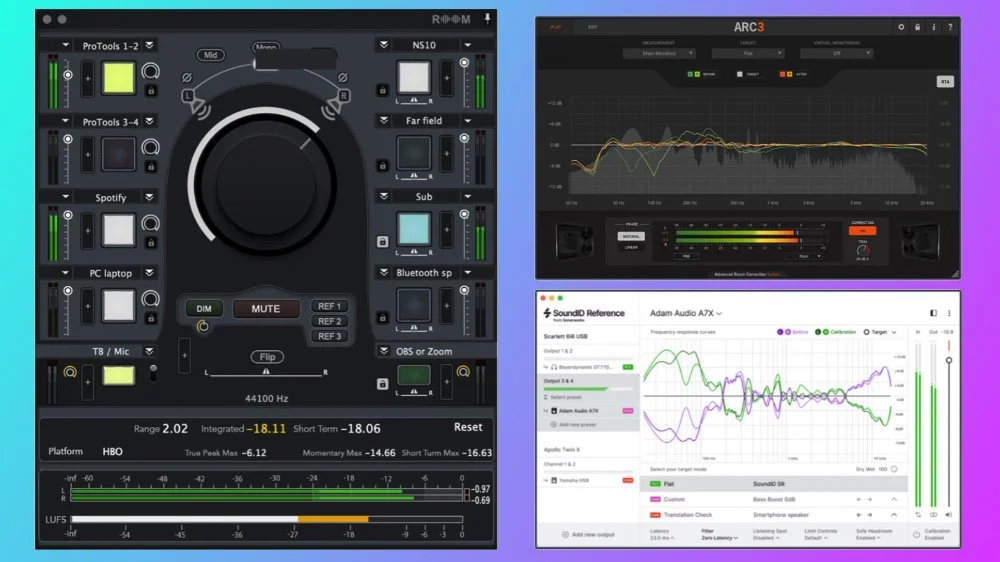Click SoundID mono icon below meters

pos(933,515)
